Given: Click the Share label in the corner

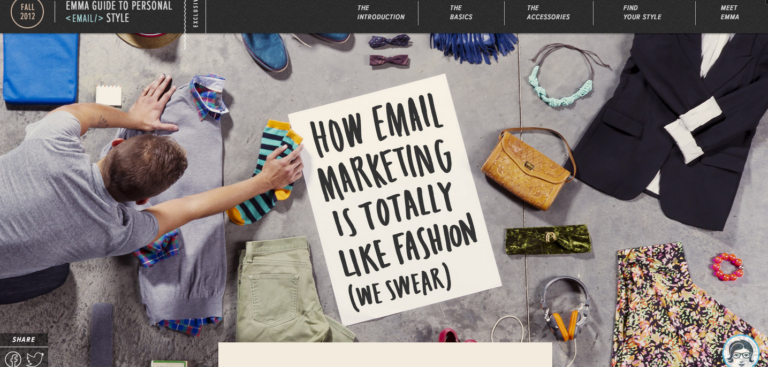Looking at the screenshot, I should pos(24,340).
